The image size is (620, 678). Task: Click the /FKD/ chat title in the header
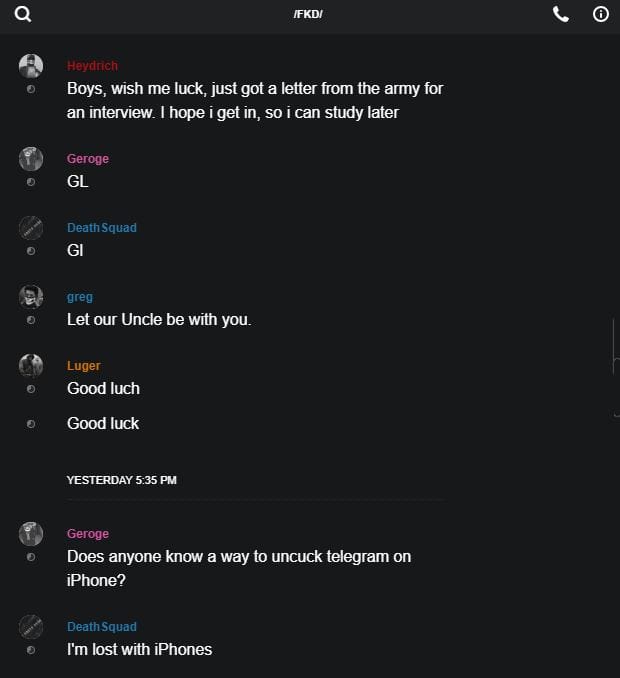point(308,14)
